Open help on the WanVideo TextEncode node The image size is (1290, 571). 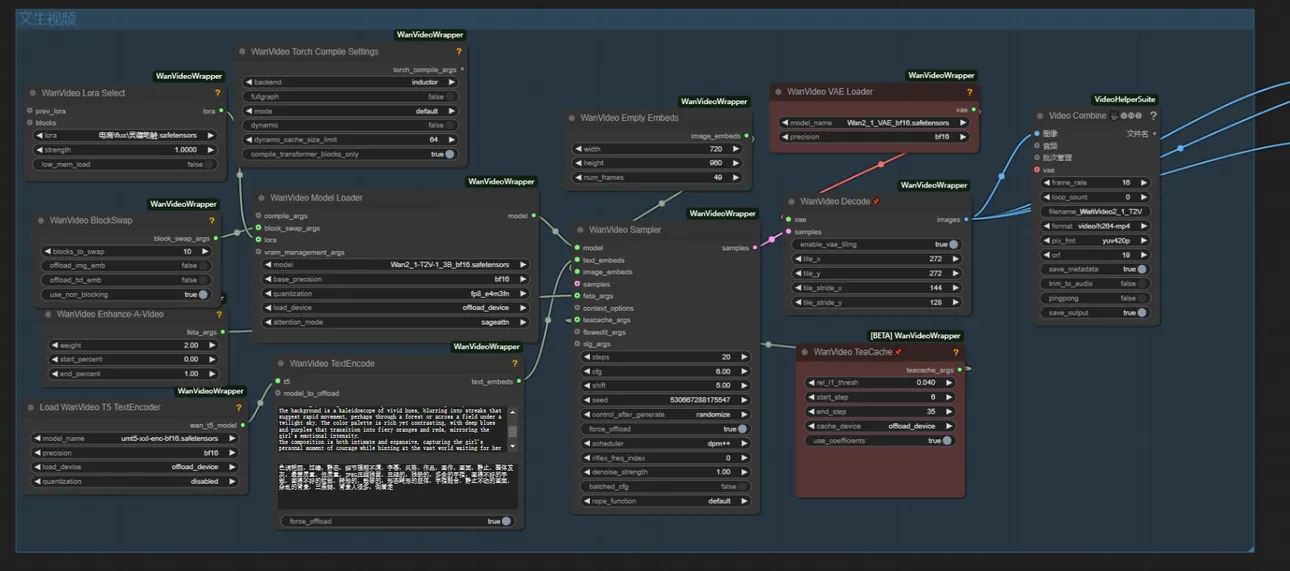pyautogui.click(x=515, y=364)
